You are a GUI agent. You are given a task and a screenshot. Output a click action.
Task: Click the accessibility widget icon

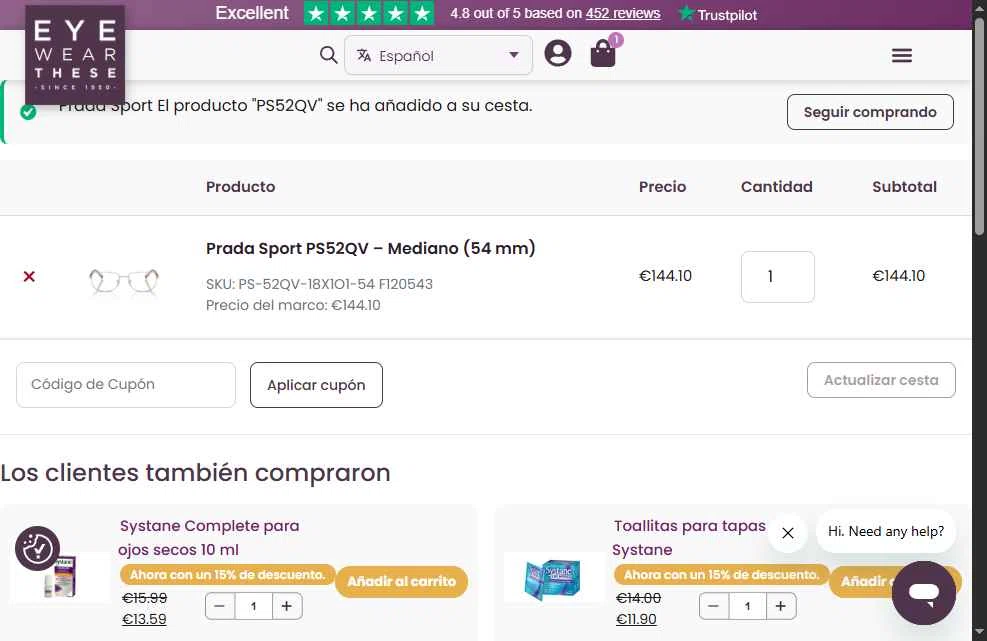[x=38, y=548]
